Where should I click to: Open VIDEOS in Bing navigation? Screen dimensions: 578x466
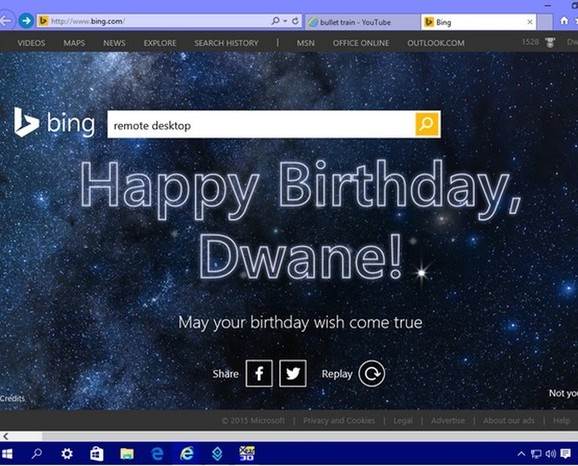click(31, 43)
